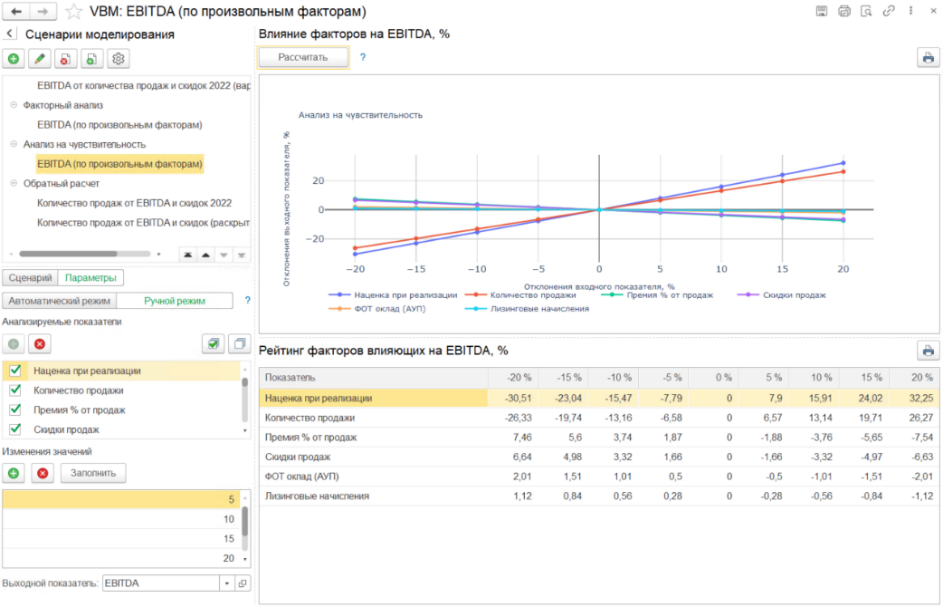The height and width of the screenshot is (607, 943).
Task: Select the highlighted EBITDA (по произвольным факторам) scenario
Action: [x=120, y=164]
